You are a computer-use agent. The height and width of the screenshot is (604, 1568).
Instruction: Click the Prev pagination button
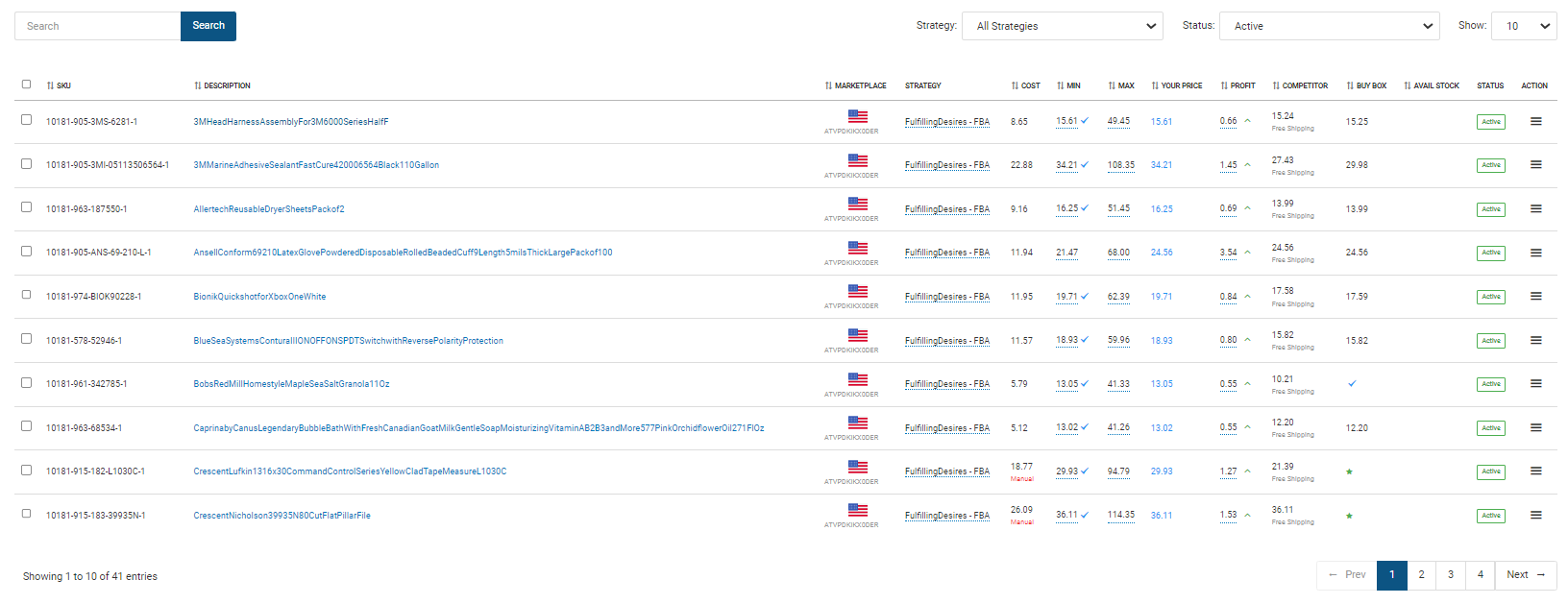[1347, 575]
